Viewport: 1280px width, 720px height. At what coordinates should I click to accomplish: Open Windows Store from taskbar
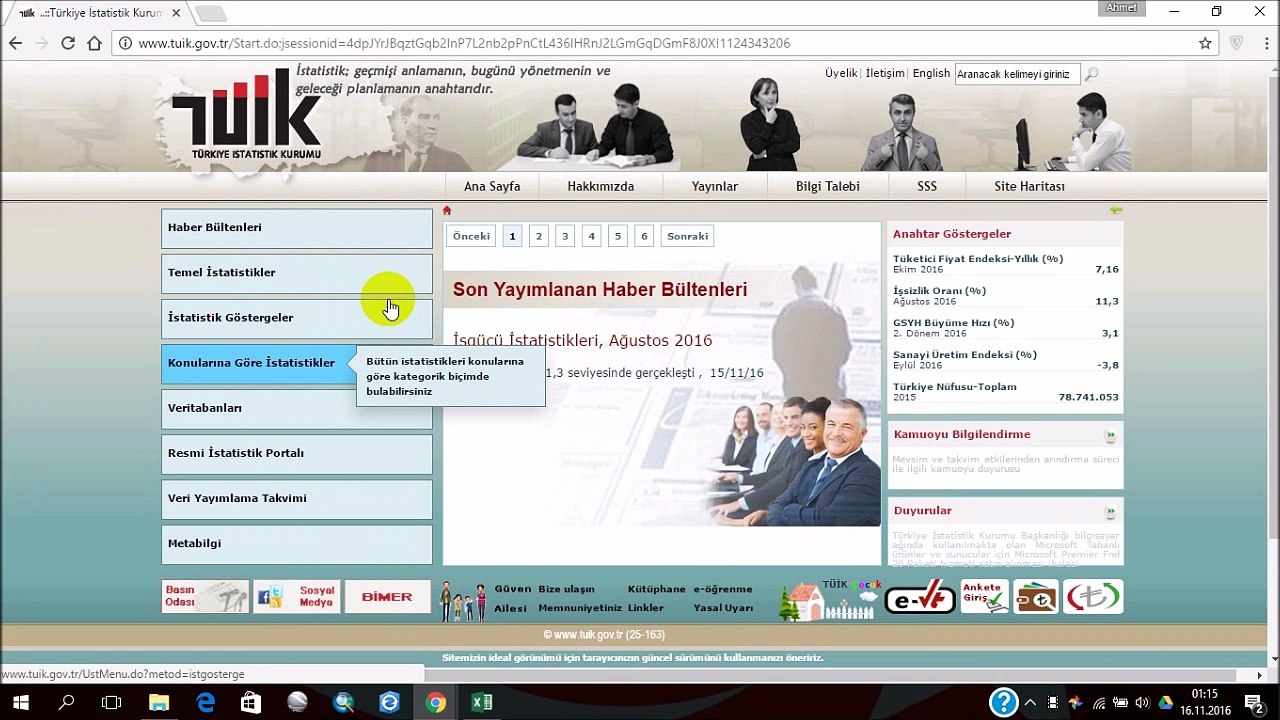pyautogui.click(x=251, y=702)
